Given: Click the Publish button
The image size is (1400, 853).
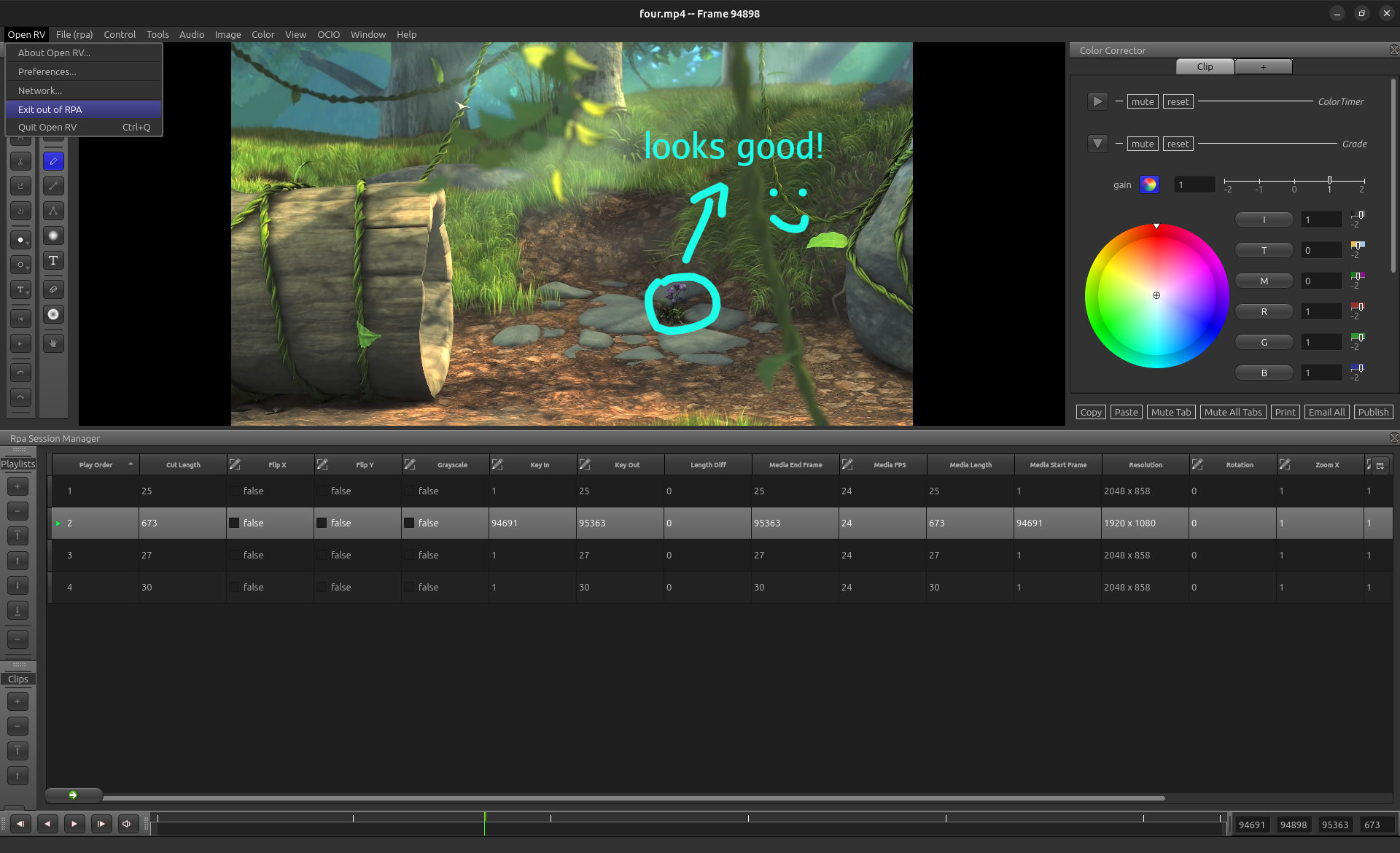Looking at the screenshot, I should coord(1373,412).
